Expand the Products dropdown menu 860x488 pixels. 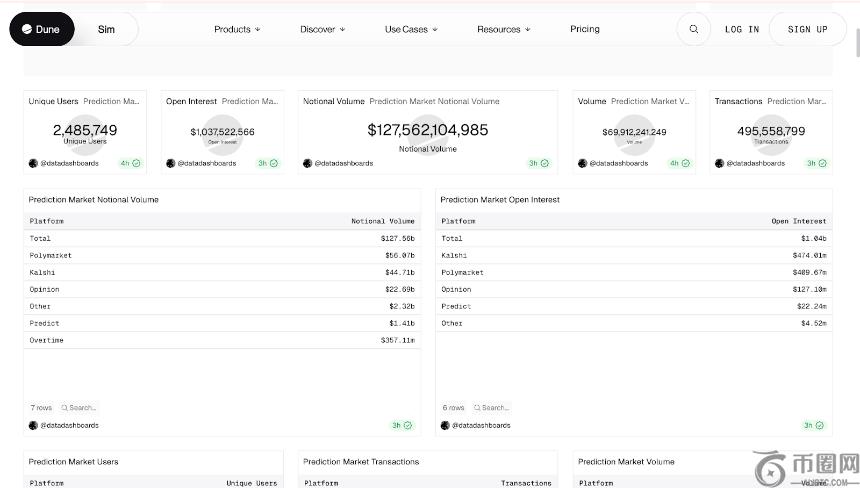[x=237, y=29]
